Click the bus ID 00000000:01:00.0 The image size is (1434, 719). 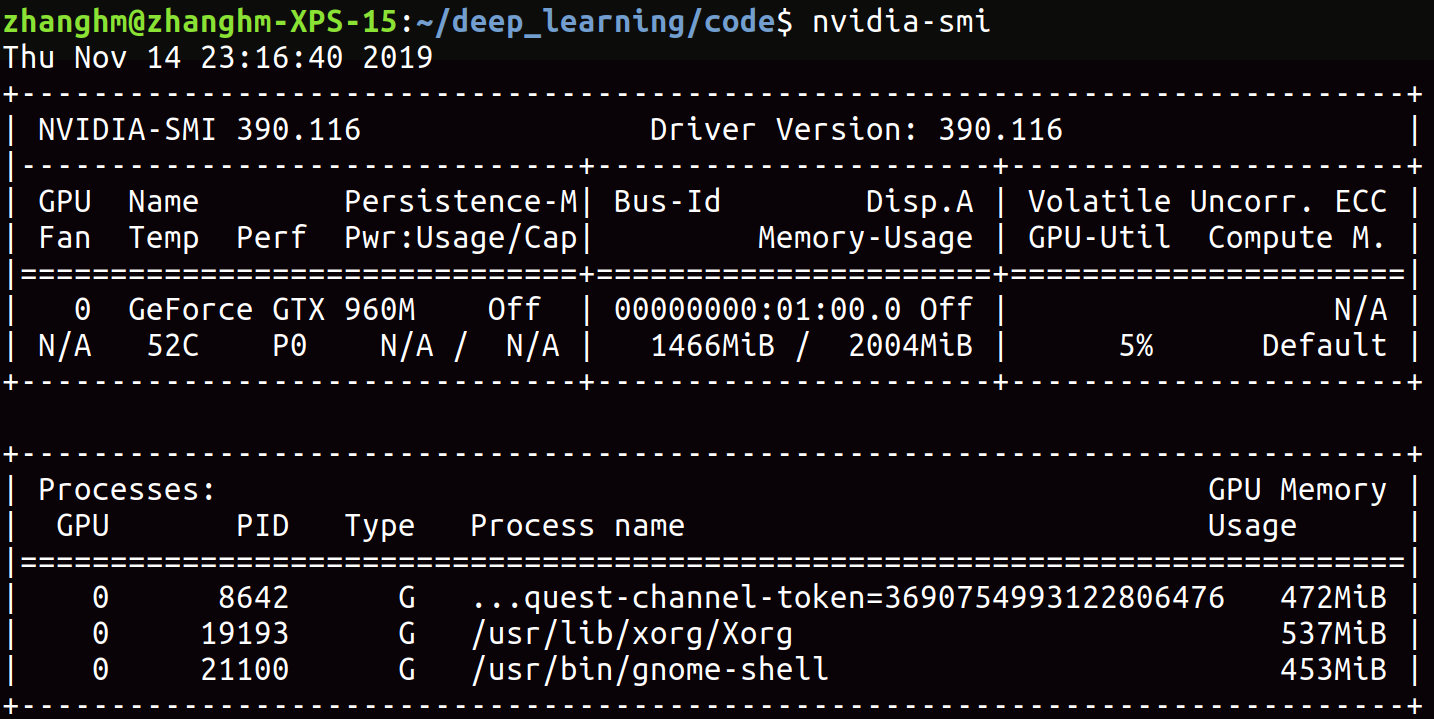click(x=757, y=310)
